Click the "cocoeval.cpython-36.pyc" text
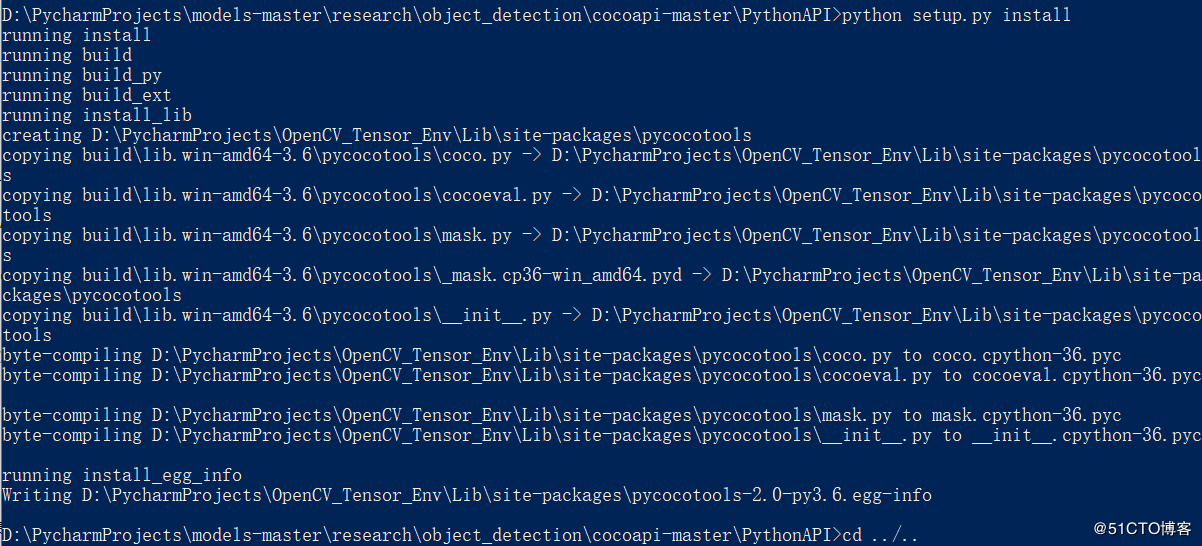The width and height of the screenshot is (1202, 546). [x=1087, y=375]
